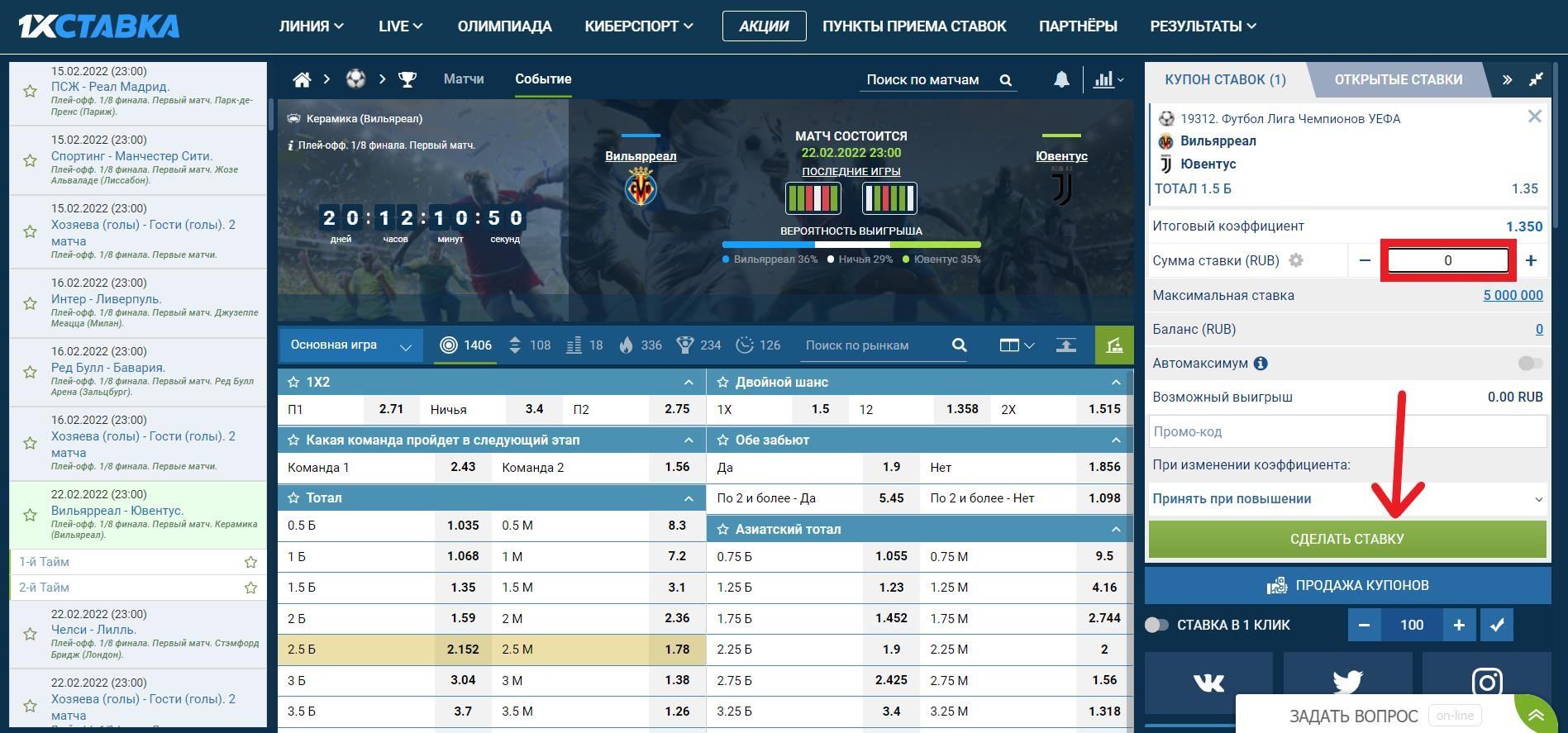The image size is (1568, 733).
Task: Open Instagram social page
Action: tap(1486, 683)
